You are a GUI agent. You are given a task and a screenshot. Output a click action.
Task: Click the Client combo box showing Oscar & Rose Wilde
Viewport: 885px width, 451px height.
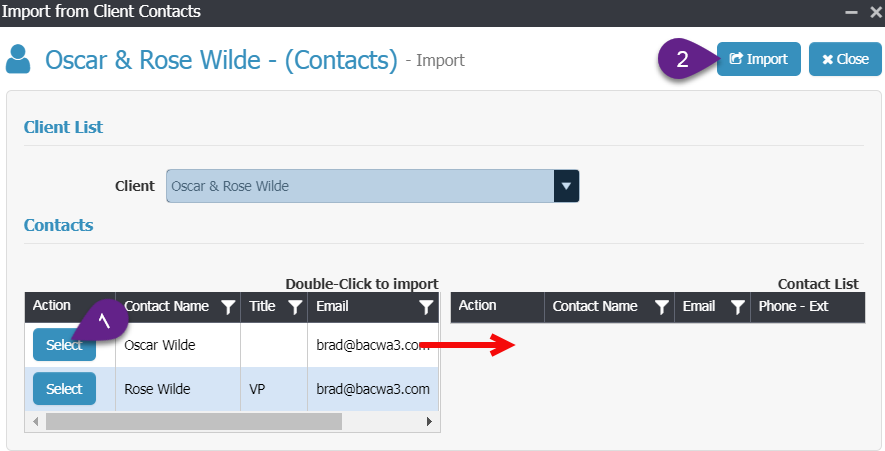pos(373,186)
